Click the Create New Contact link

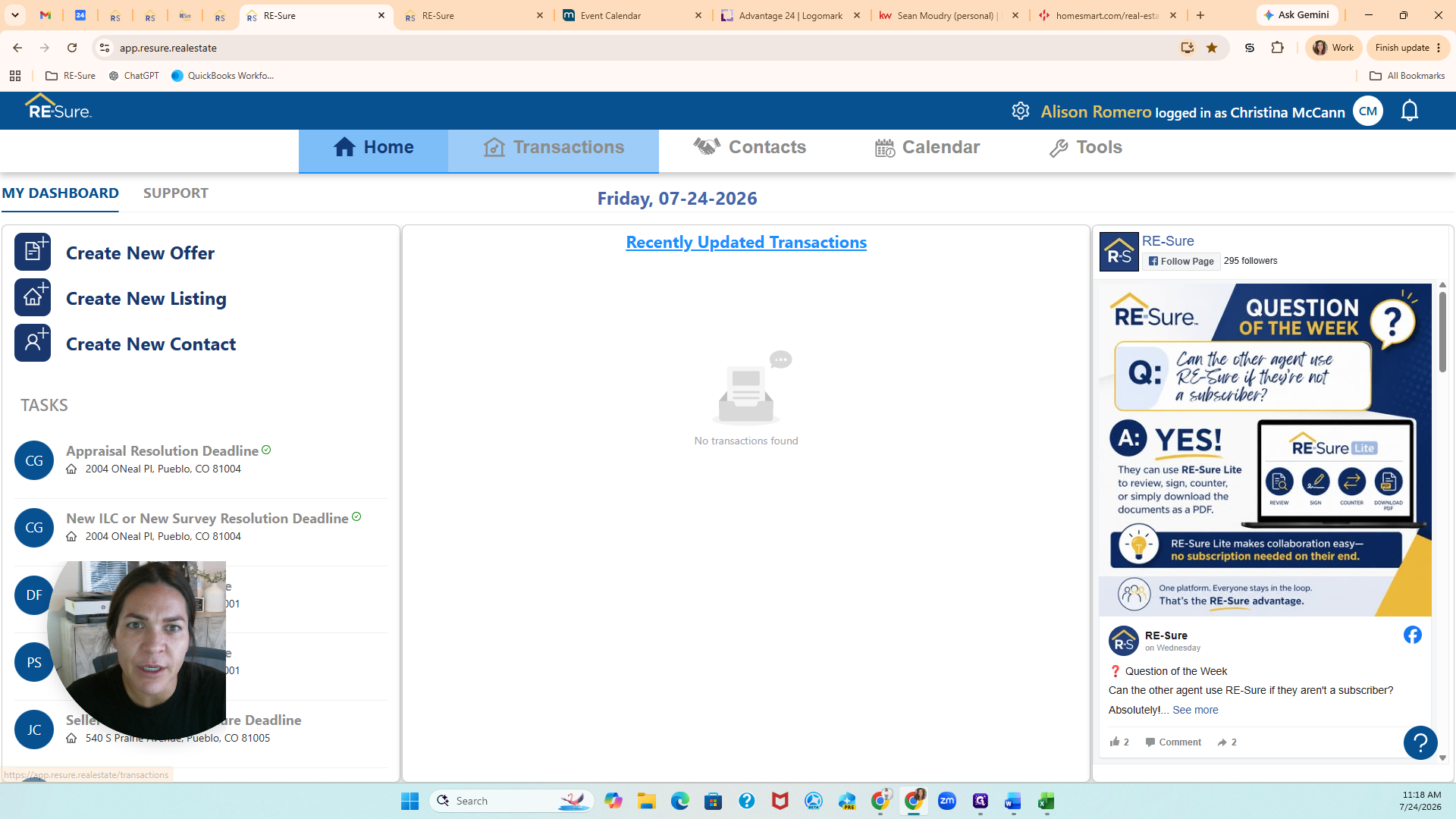(151, 344)
